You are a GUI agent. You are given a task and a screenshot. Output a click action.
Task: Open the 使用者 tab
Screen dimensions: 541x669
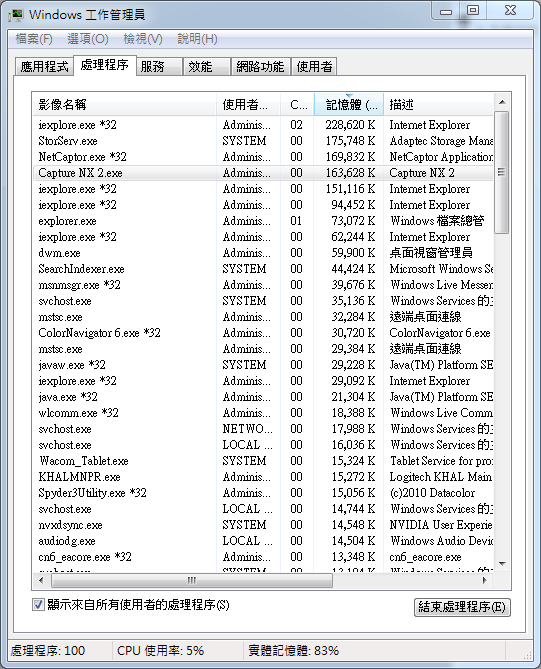(314, 67)
